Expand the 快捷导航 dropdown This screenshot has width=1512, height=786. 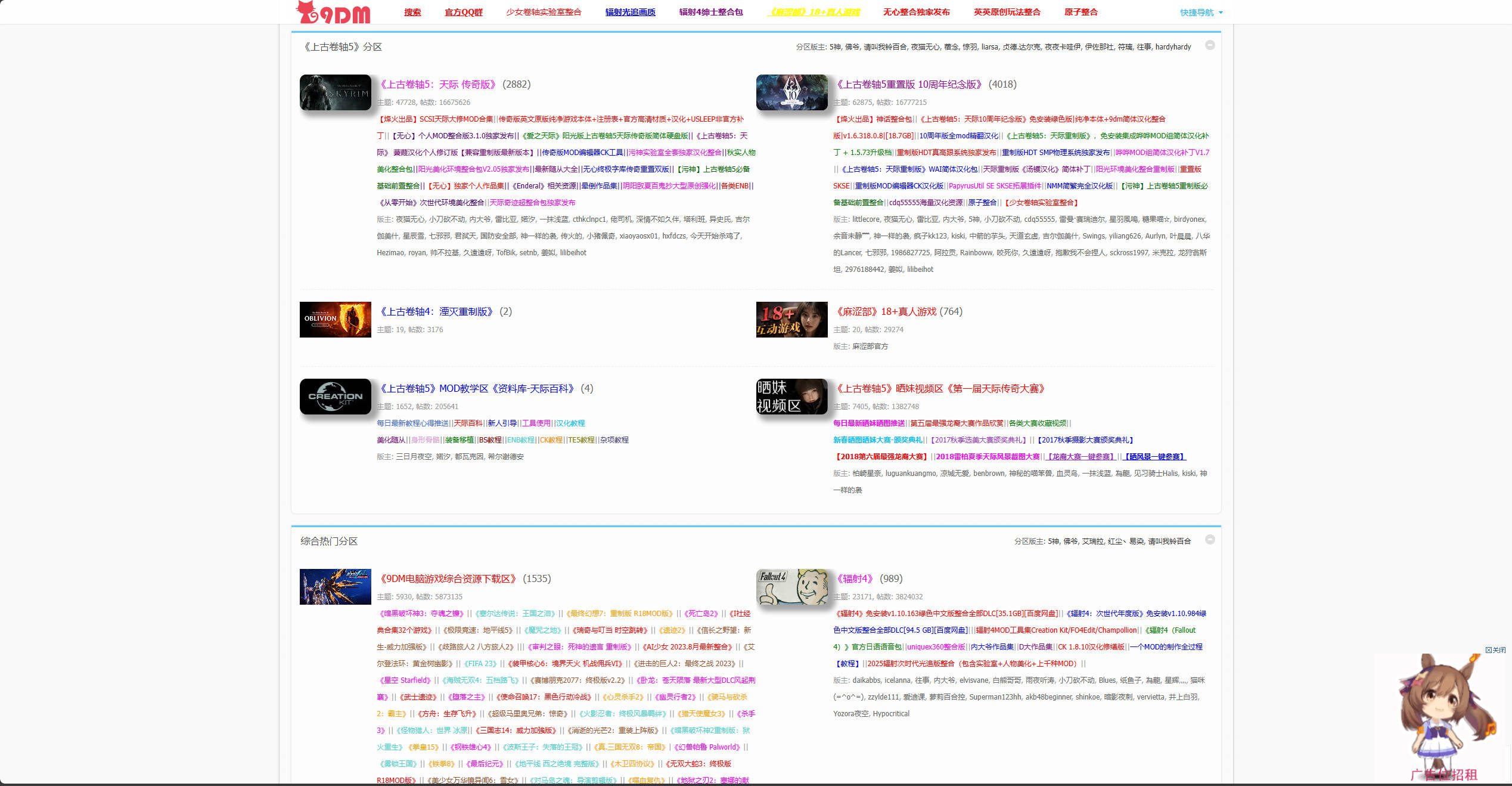coord(1201,13)
